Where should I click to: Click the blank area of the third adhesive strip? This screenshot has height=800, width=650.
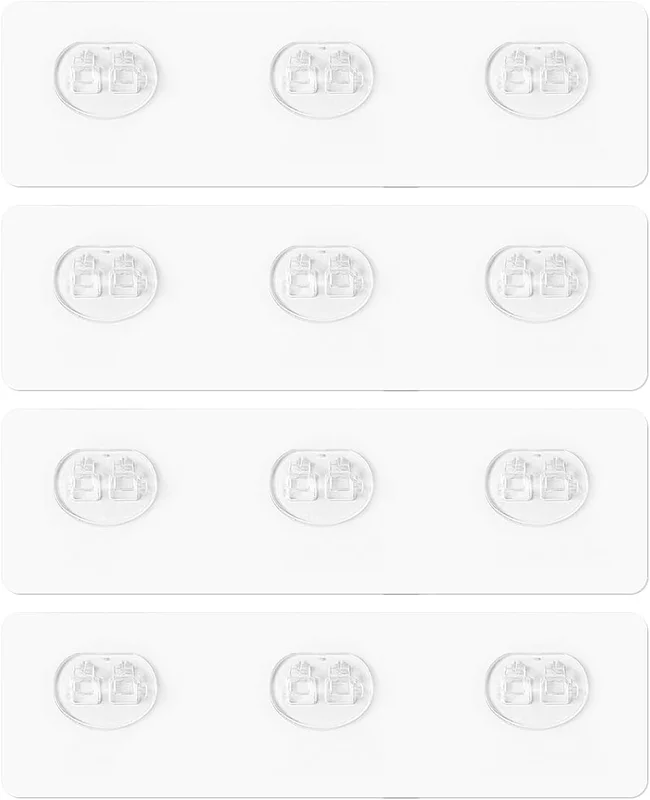pyautogui.click(x=324, y=560)
